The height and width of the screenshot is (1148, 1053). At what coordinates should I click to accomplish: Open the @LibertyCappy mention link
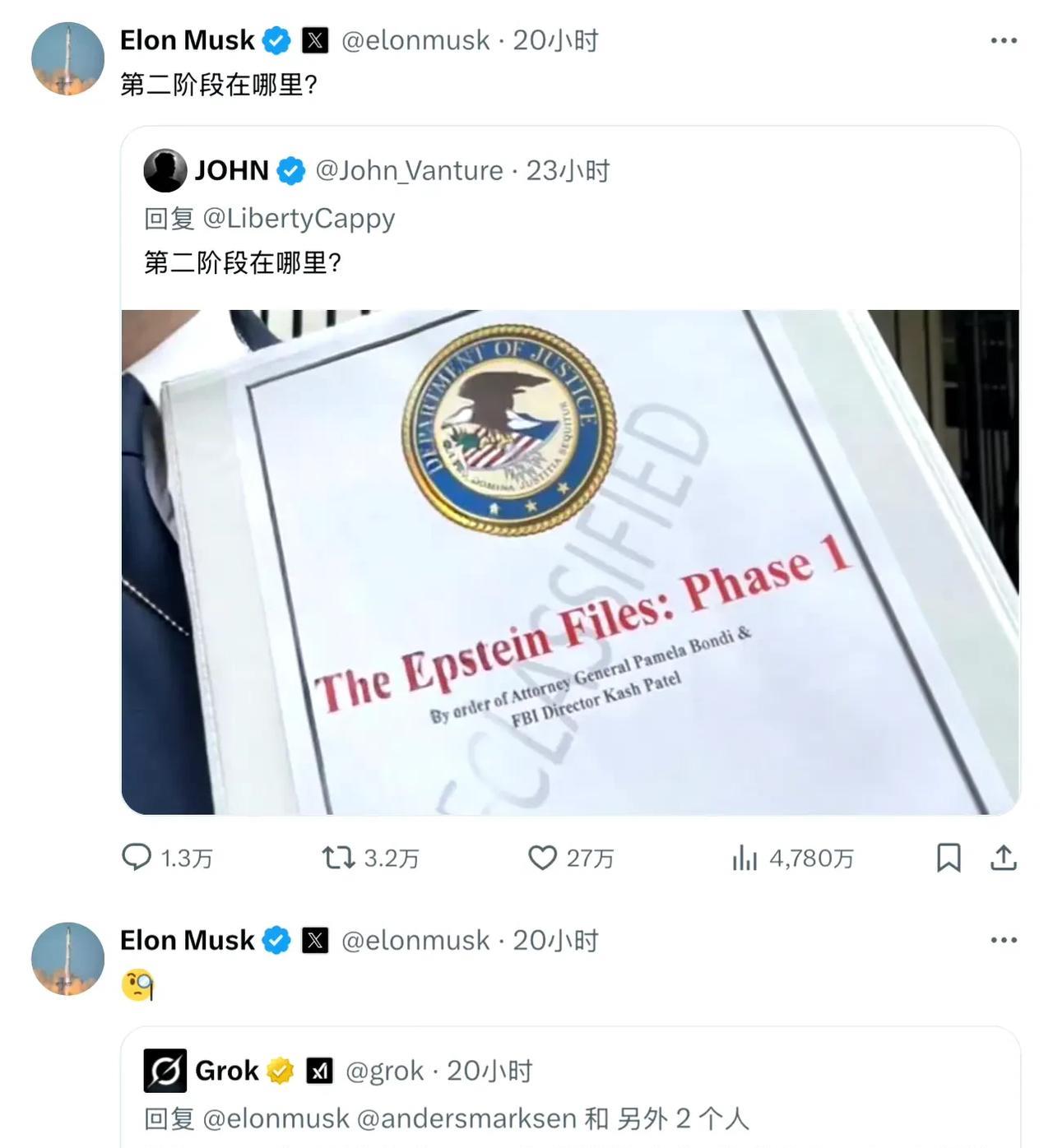pos(299,218)
